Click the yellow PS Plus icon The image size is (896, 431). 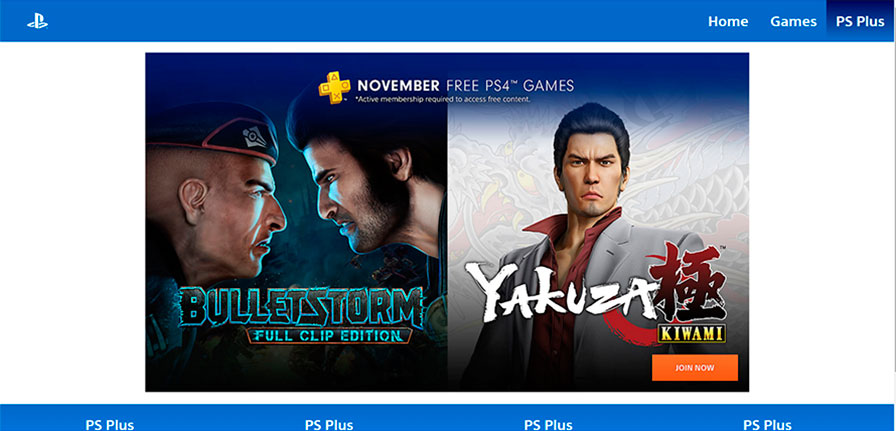[x=334, y=87]
